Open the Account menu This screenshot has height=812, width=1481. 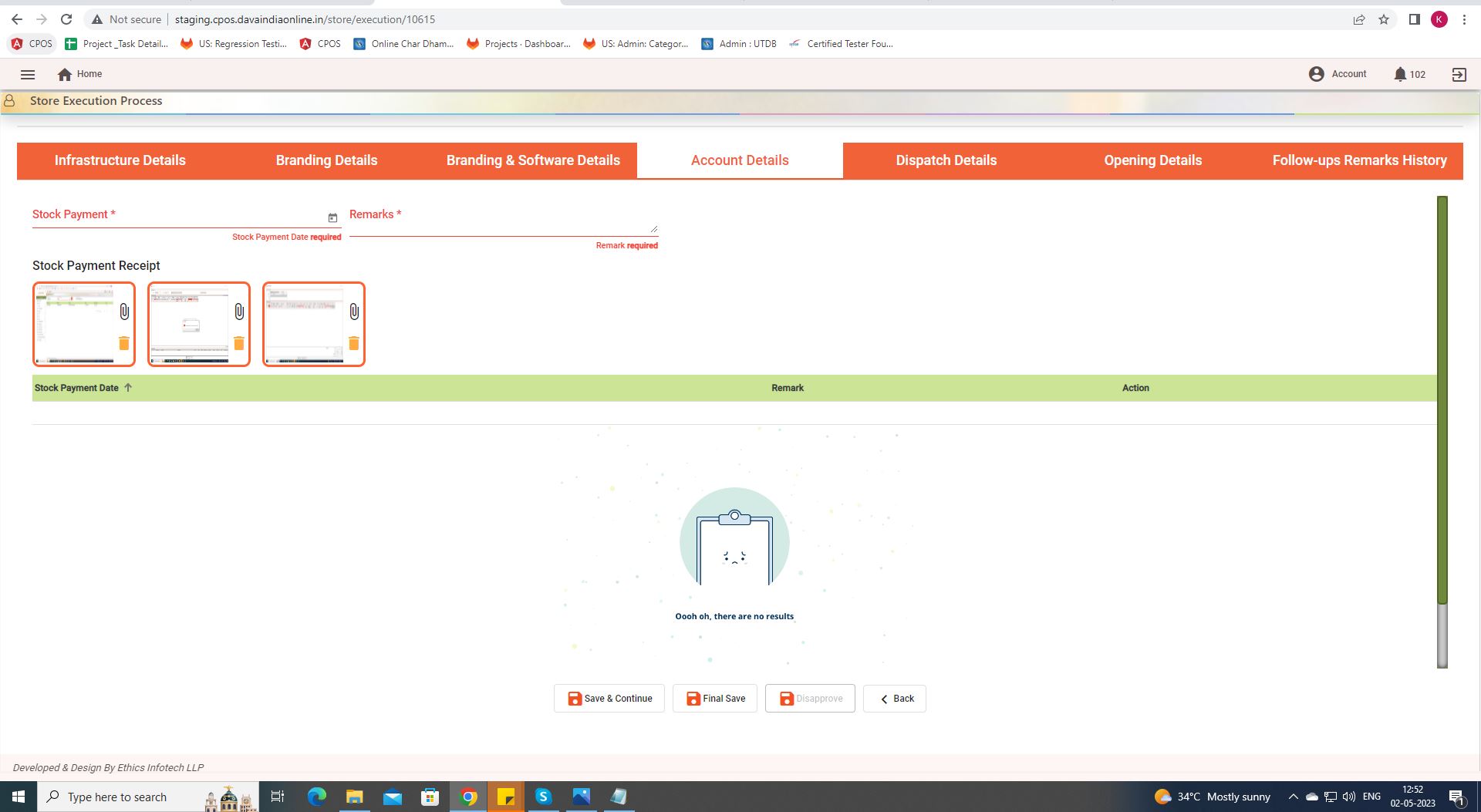coord(1338,74)
